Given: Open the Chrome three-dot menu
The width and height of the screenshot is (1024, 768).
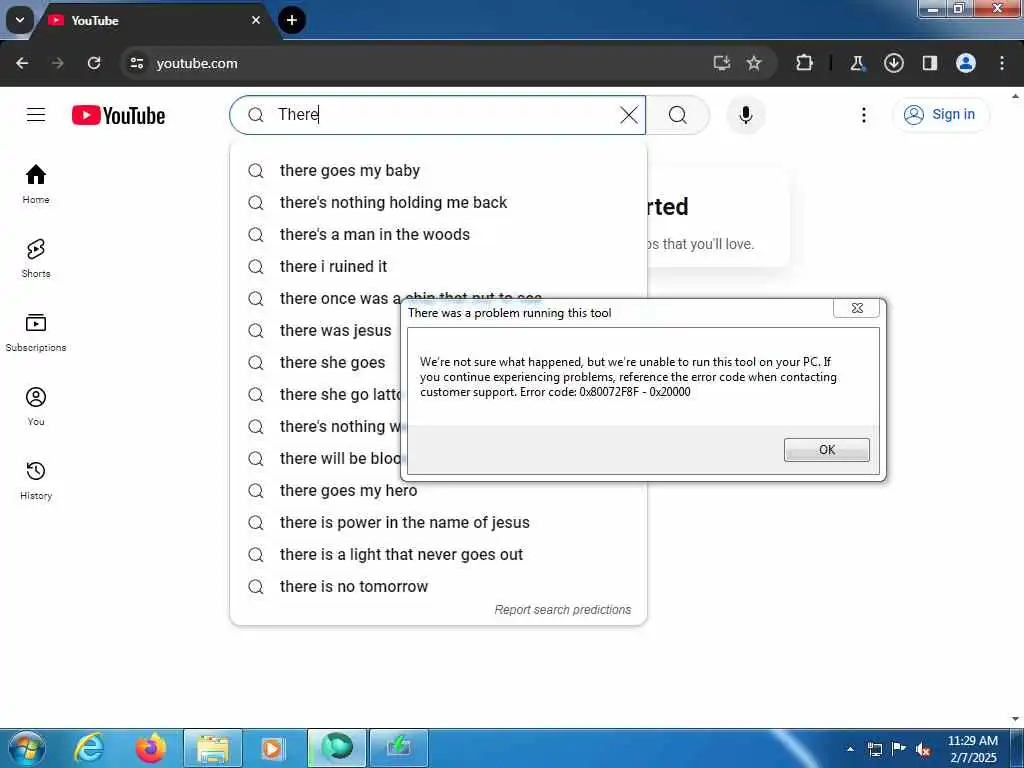Looking at the screenshot, I should (x=1002, y=63).
